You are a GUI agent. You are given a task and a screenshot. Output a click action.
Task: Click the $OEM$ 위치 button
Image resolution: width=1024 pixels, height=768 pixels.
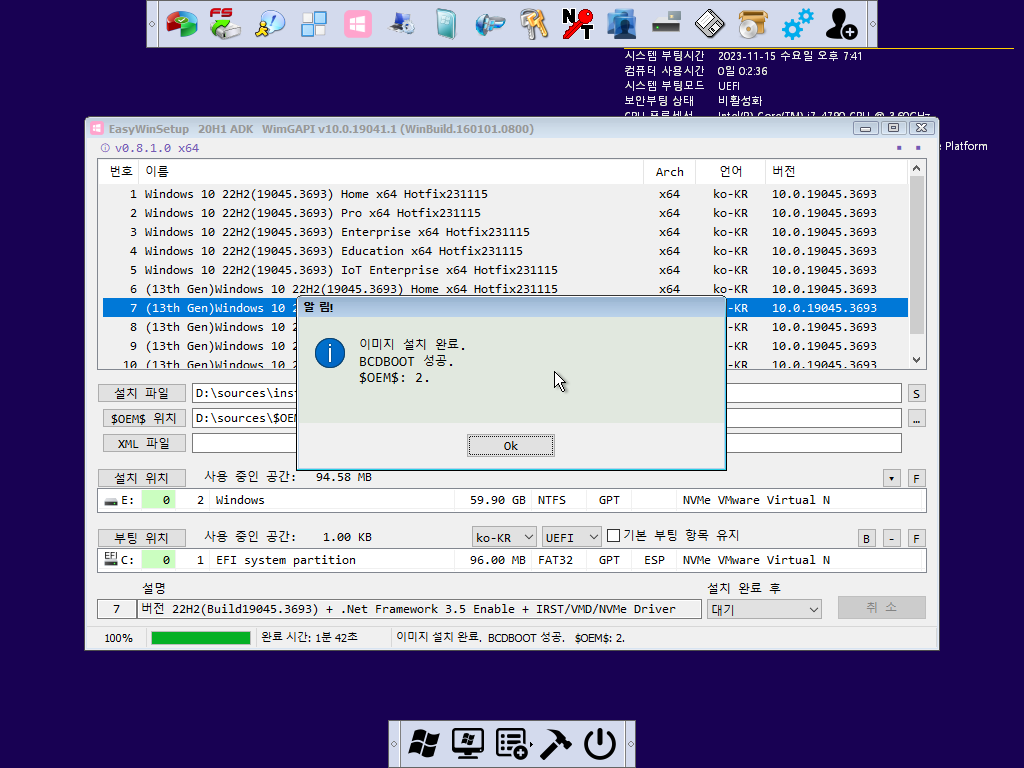144,418
